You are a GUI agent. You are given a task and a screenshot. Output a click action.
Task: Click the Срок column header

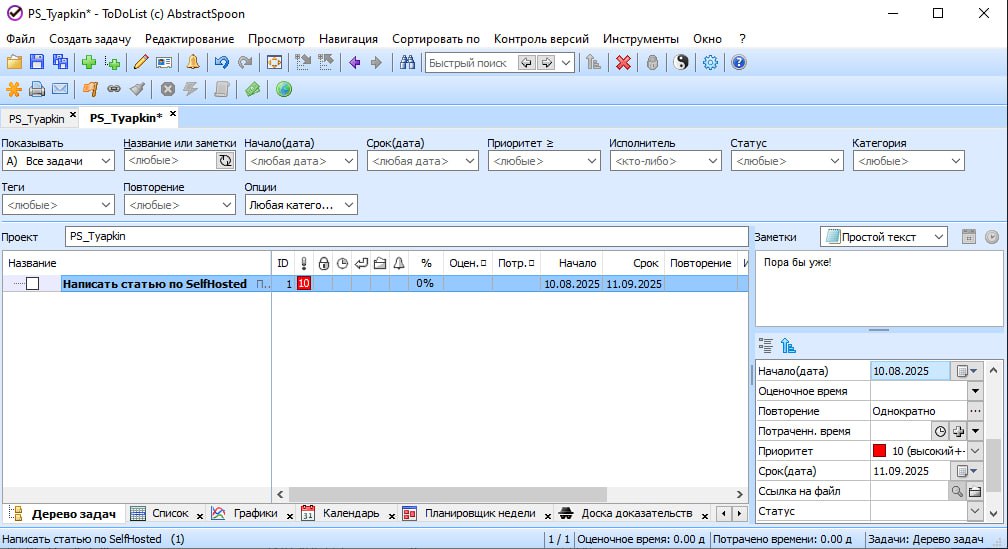coord(645,263)
